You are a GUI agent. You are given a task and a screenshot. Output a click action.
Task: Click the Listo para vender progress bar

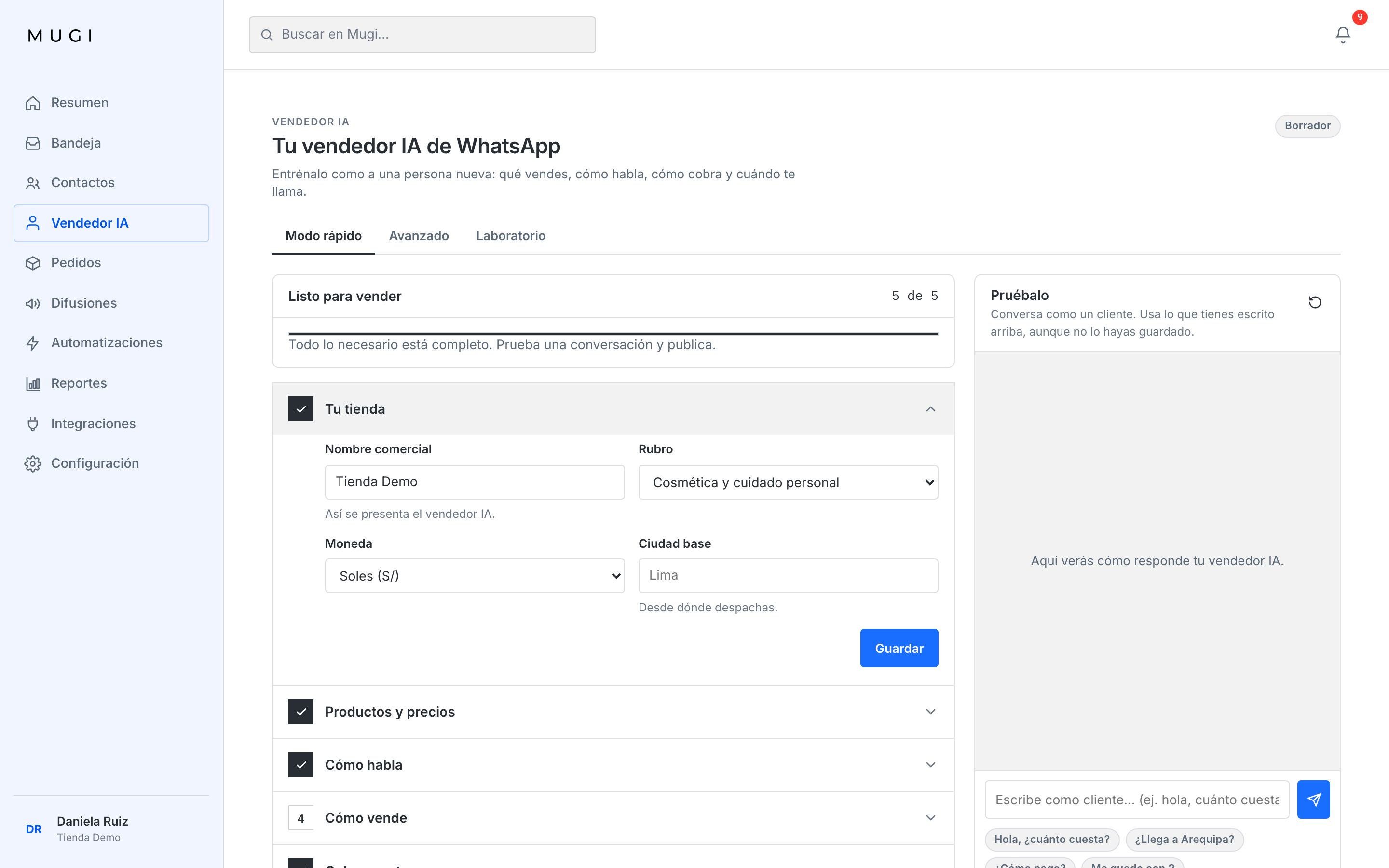[x=613, y=333]
